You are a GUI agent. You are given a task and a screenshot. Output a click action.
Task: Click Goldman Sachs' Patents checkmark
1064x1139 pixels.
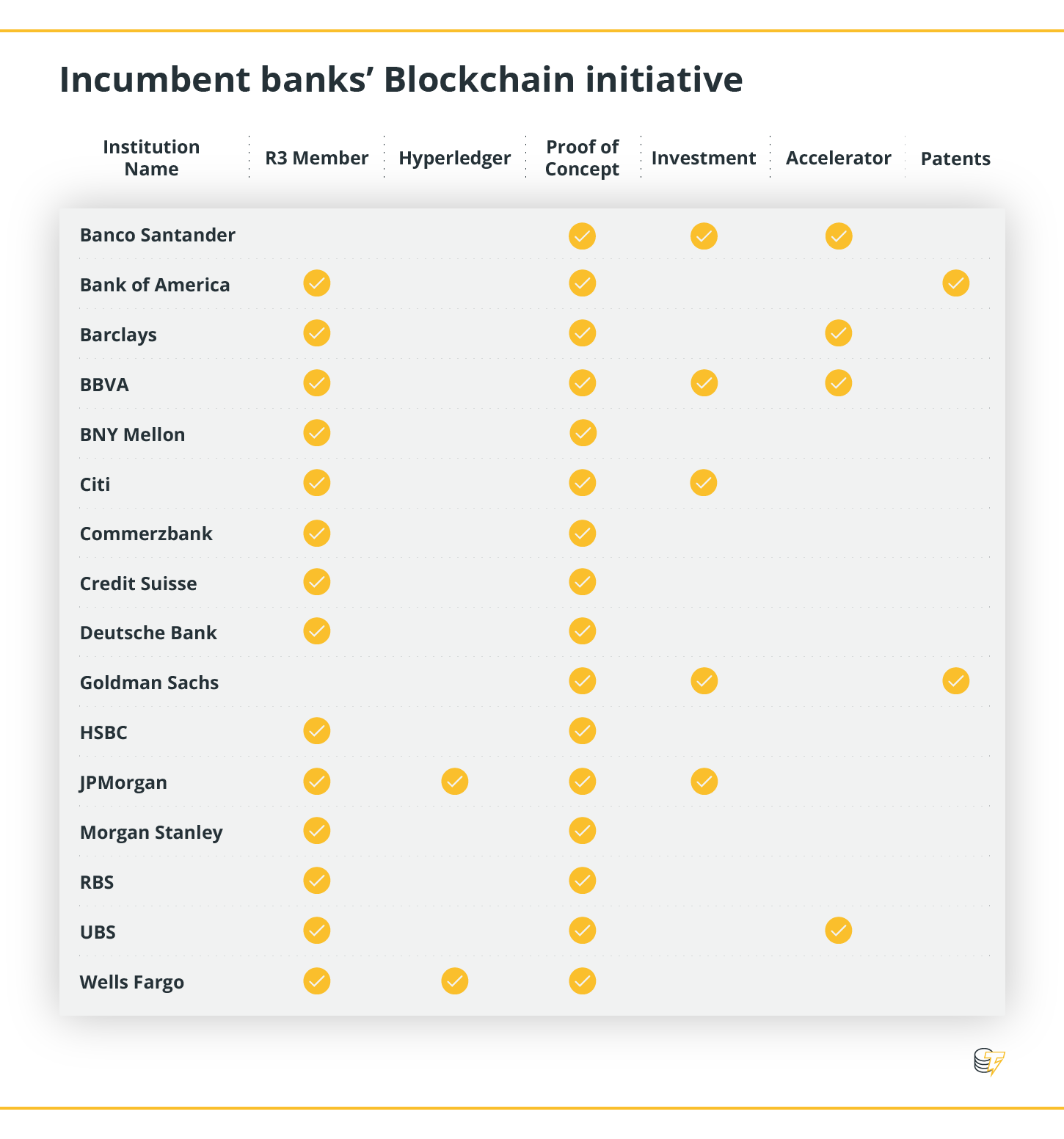point(955,681)
